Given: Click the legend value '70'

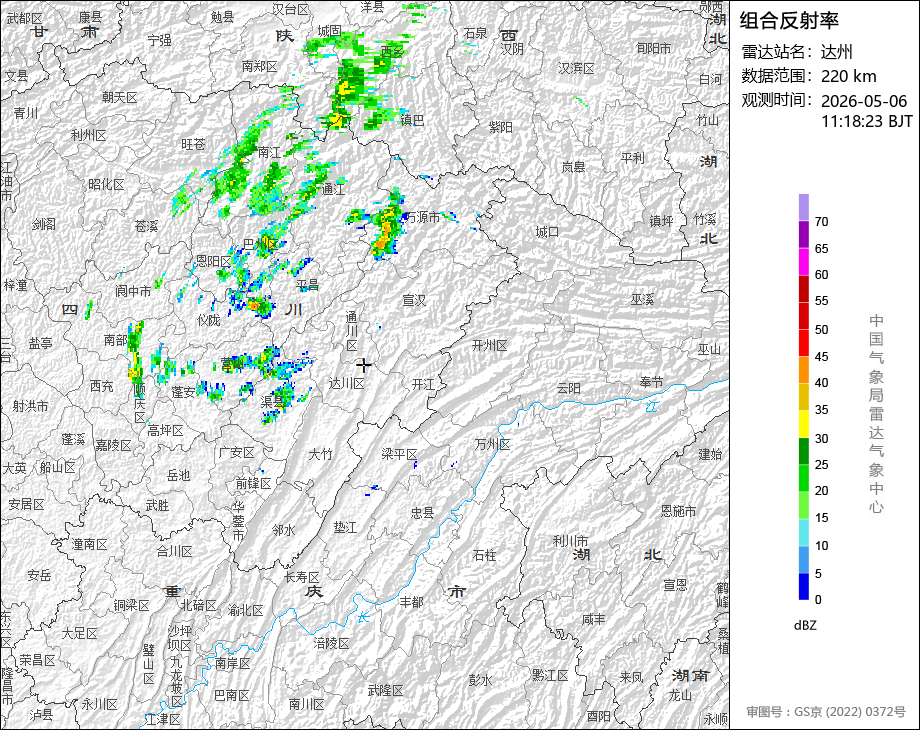Looking at the screenshot, I should (821, 222).
